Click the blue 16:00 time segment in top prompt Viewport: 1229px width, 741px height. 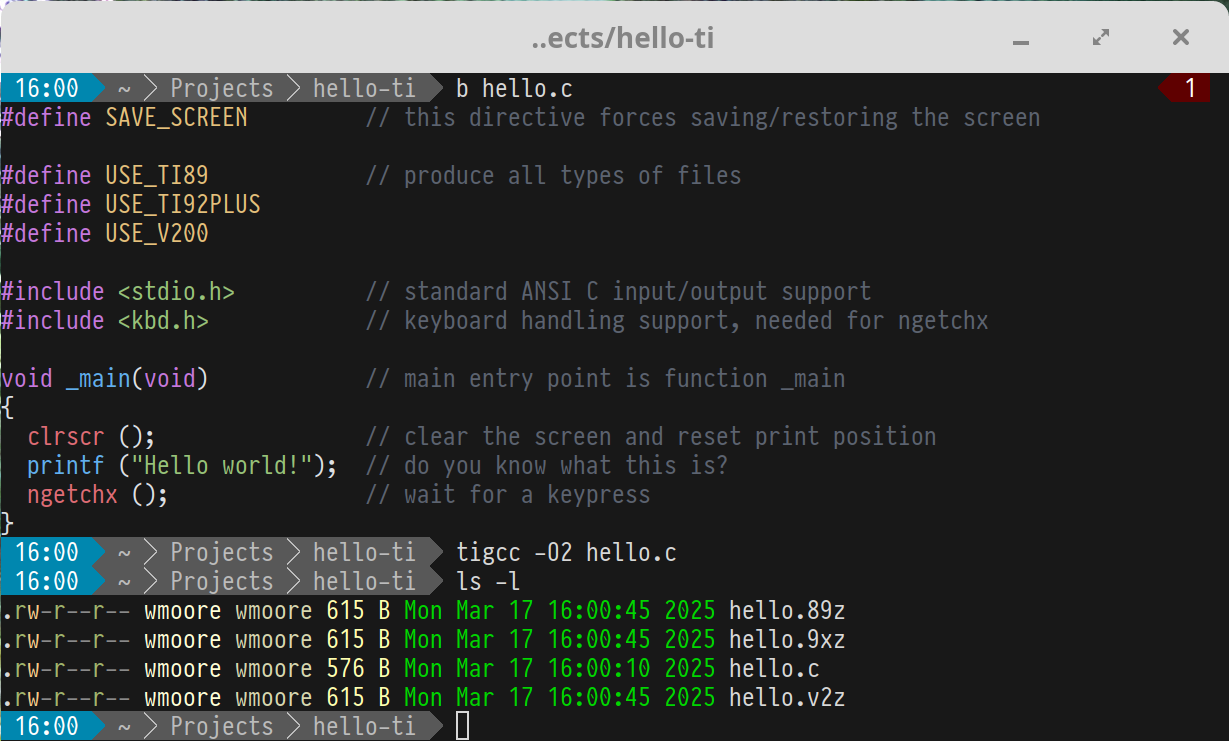tap(46, 88)
